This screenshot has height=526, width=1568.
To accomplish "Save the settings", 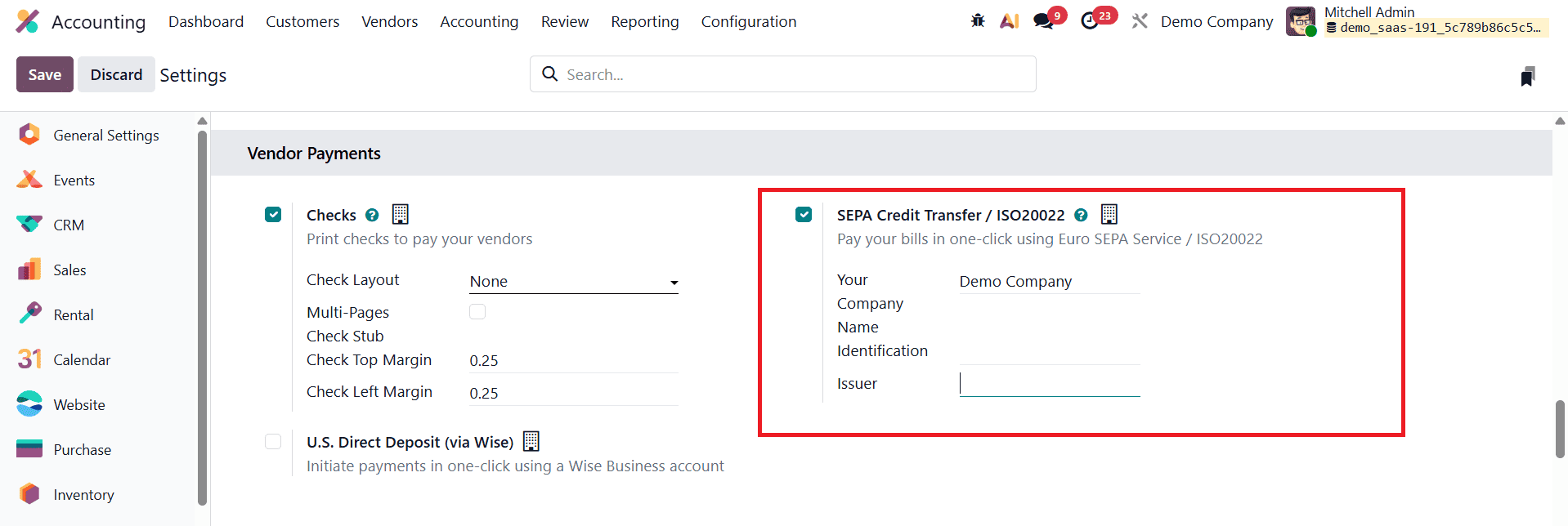I will [x=45, y=74].
